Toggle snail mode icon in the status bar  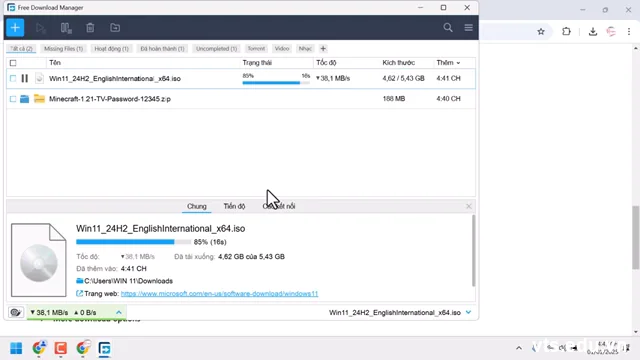pyautogui.click(x=16, y=313)
